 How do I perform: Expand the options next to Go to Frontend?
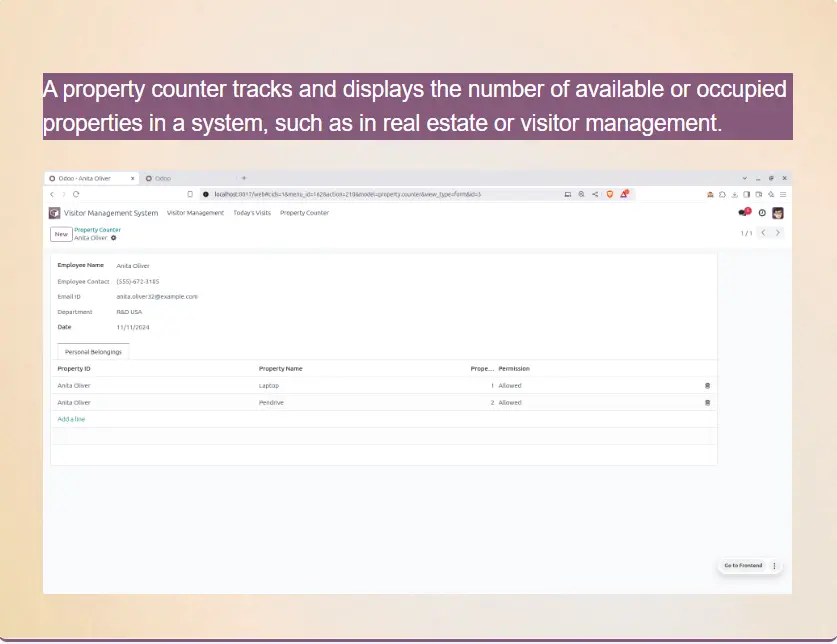tap(774, 566)
